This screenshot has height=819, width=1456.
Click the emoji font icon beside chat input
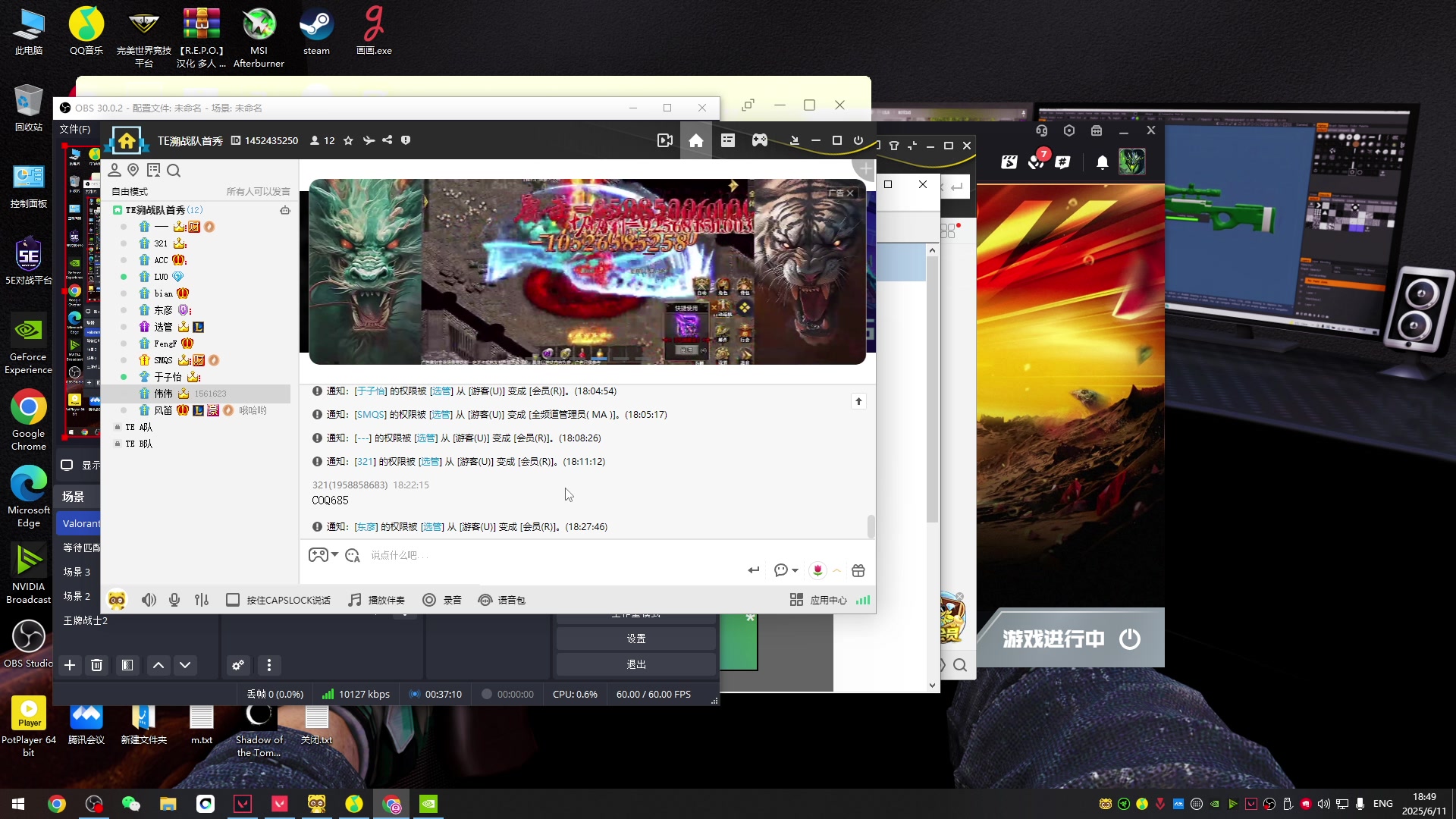point(353,556)
